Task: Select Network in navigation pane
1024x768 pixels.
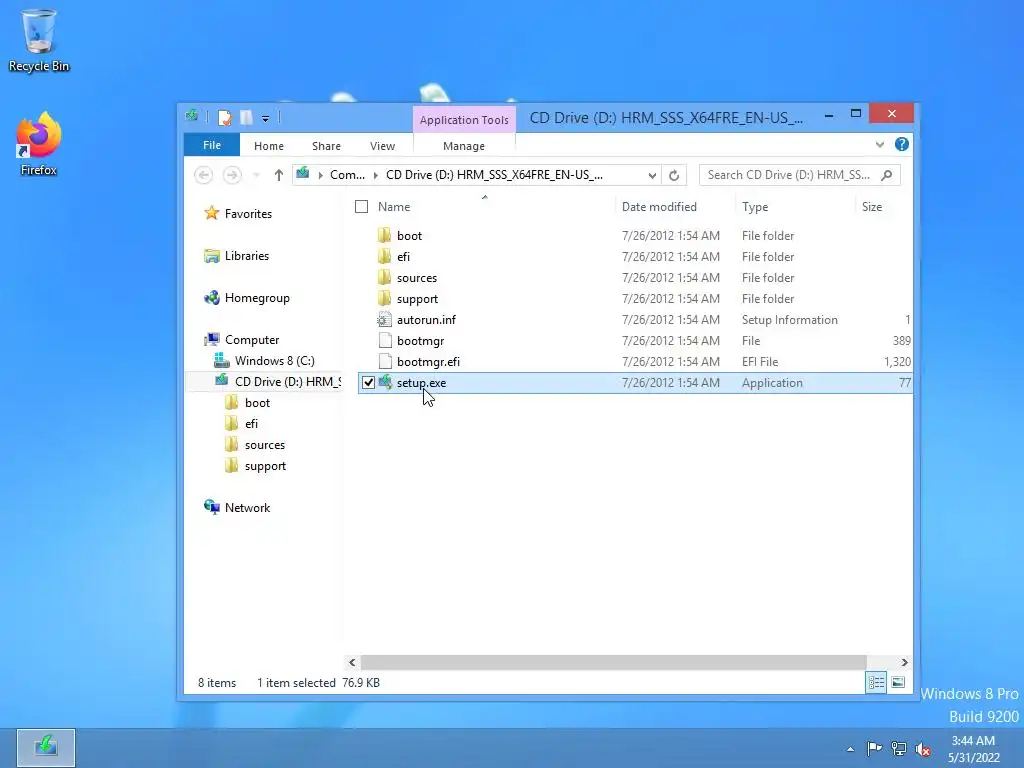Action: 247,507
